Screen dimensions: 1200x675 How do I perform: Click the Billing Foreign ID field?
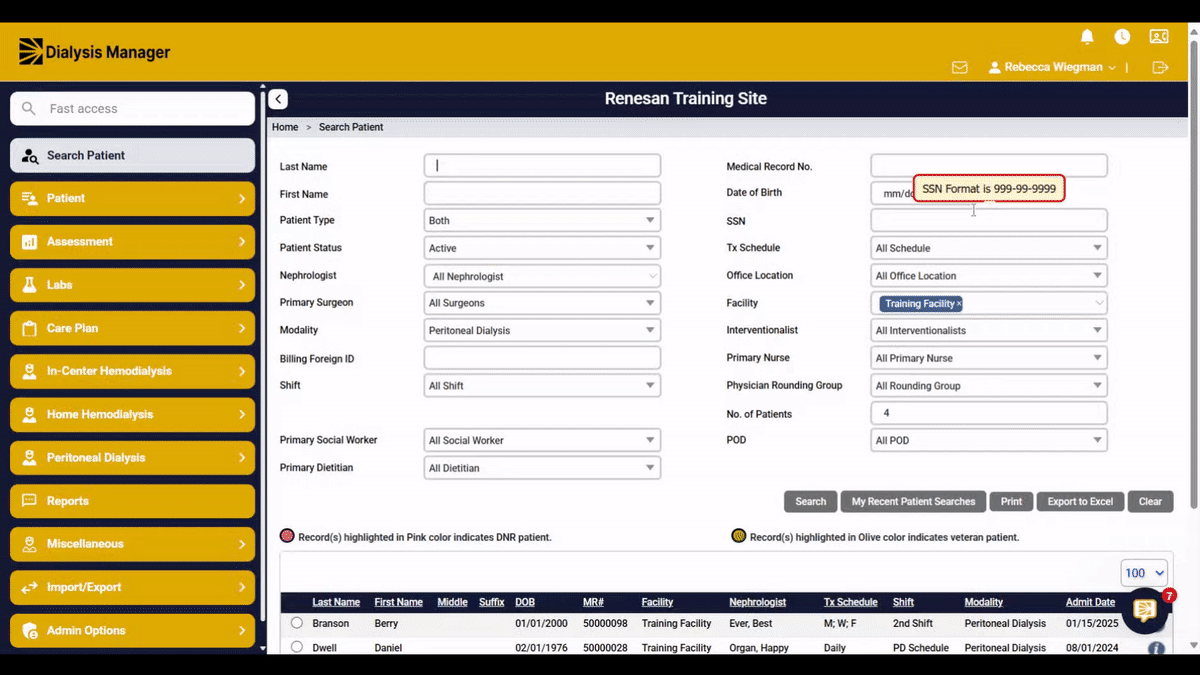[x=542, y=358]
